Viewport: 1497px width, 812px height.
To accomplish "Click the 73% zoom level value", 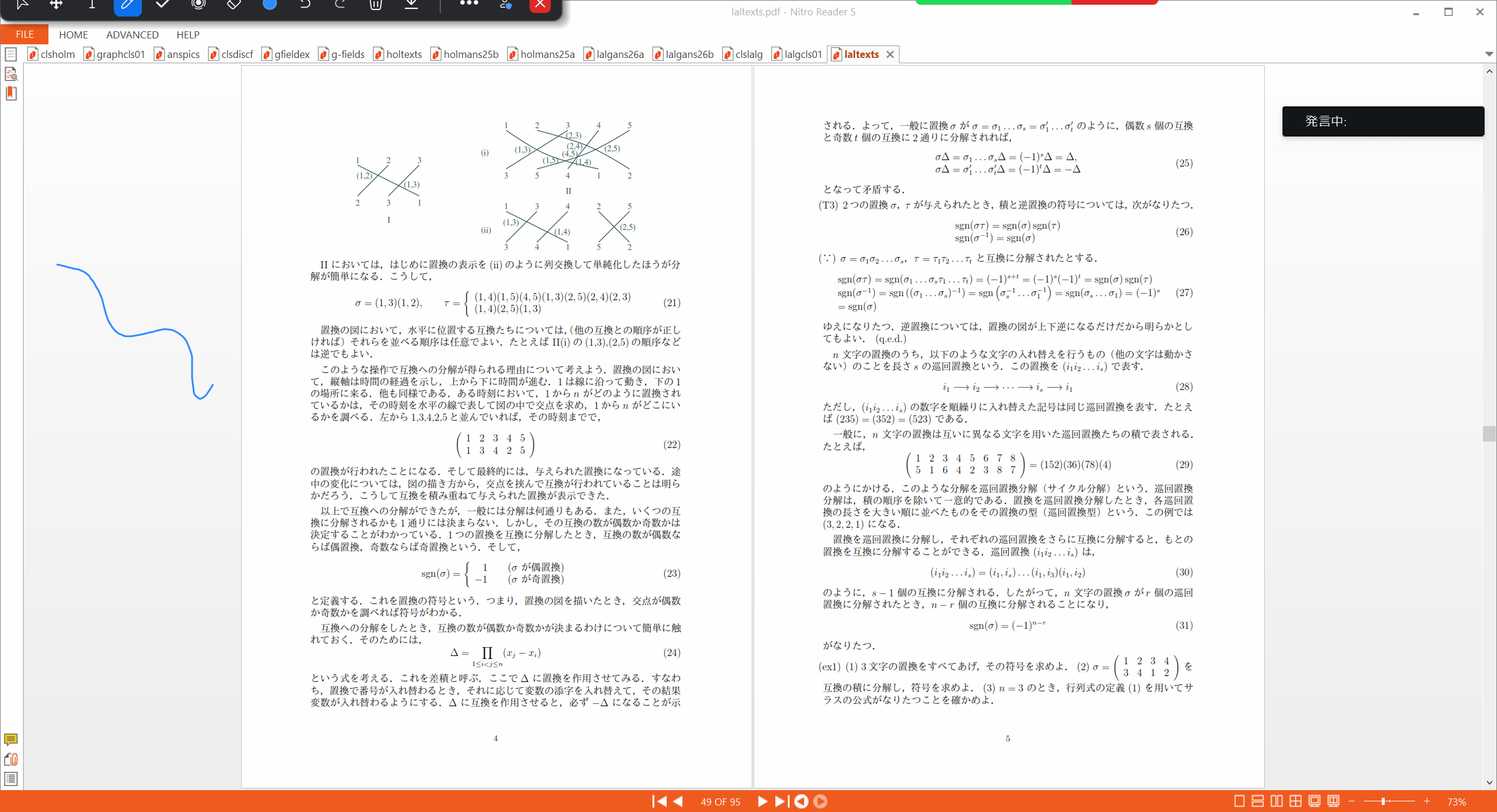I will tap(1456, 802).
